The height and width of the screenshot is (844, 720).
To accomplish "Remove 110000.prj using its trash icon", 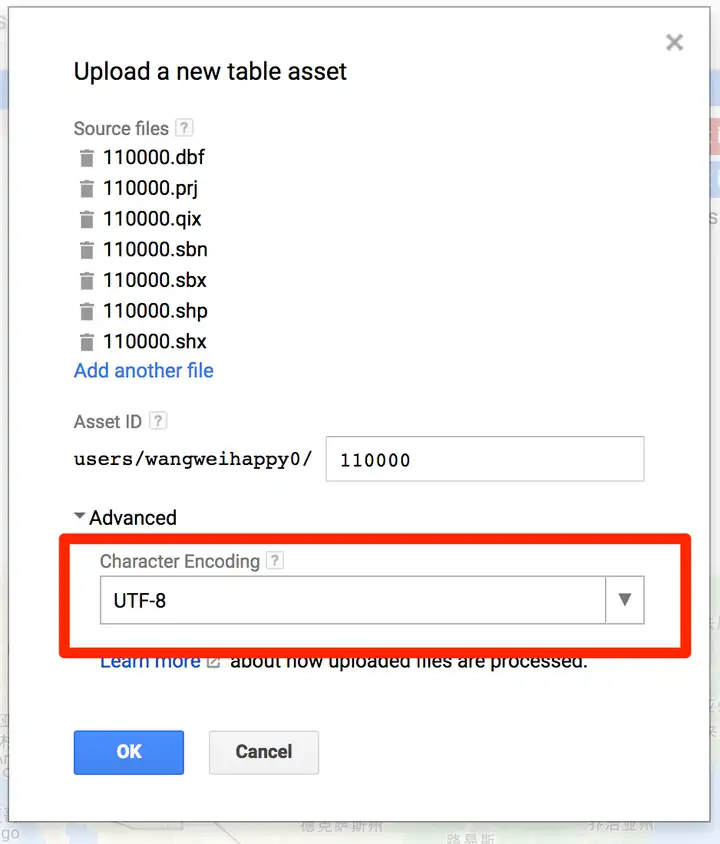I will click(x=86, y=189).
